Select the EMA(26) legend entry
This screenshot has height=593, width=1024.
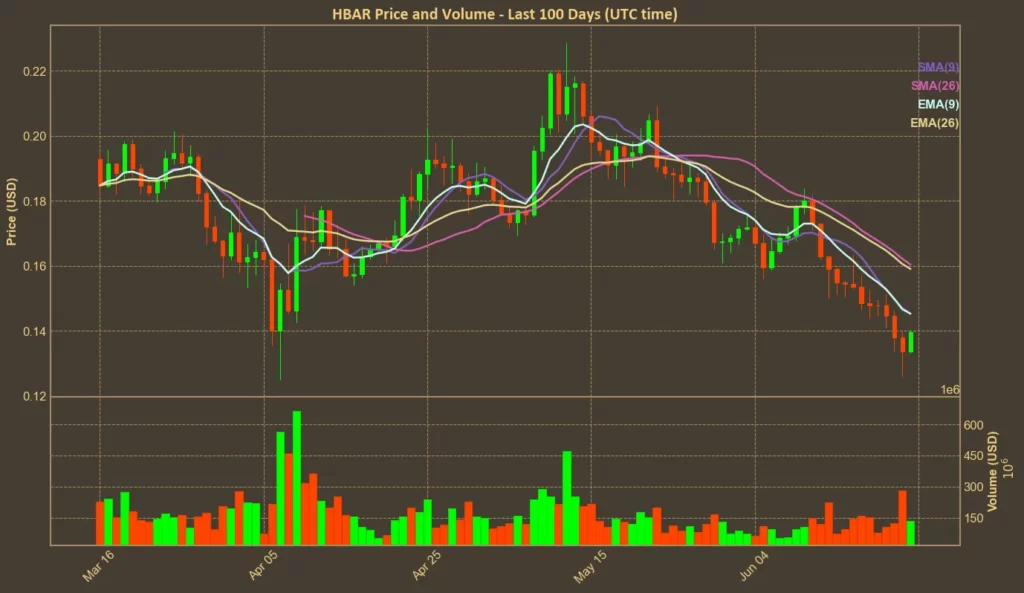point(935,123)
